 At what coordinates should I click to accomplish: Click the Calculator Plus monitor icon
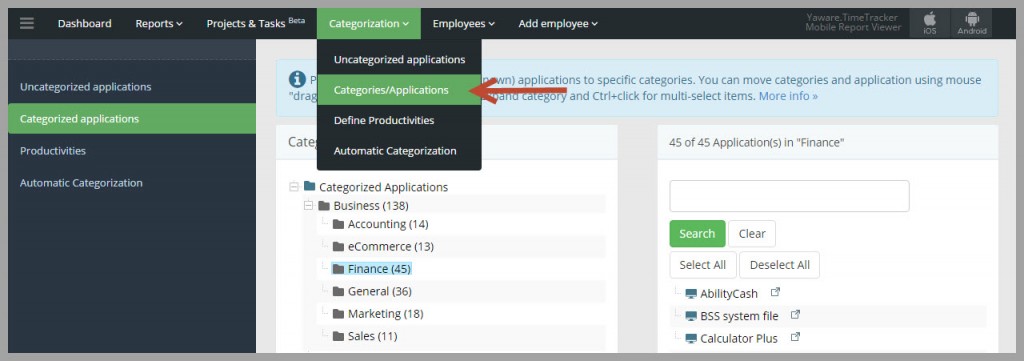click(691, 339)
